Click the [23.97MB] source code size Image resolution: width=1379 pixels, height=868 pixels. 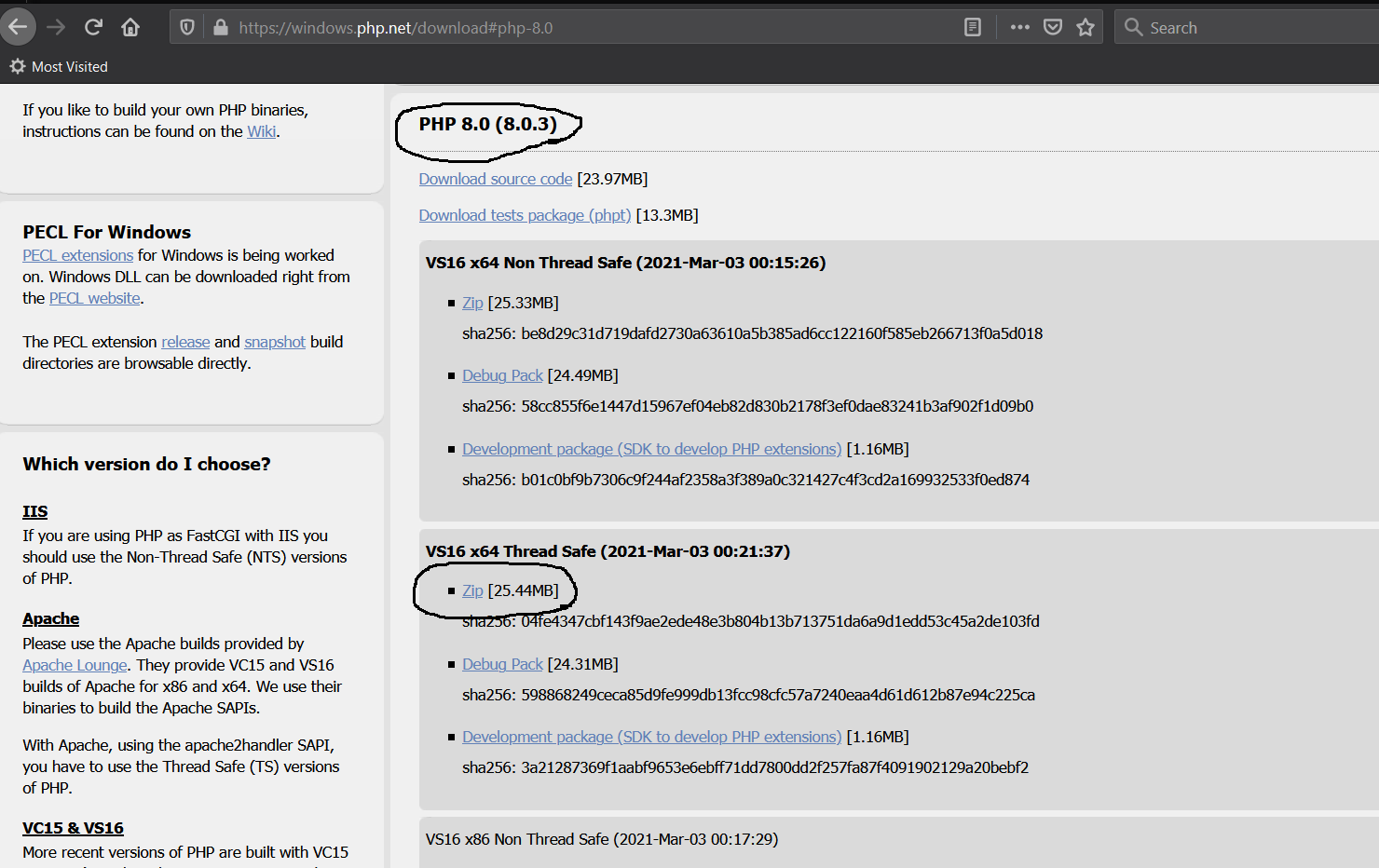pos(612,179)
